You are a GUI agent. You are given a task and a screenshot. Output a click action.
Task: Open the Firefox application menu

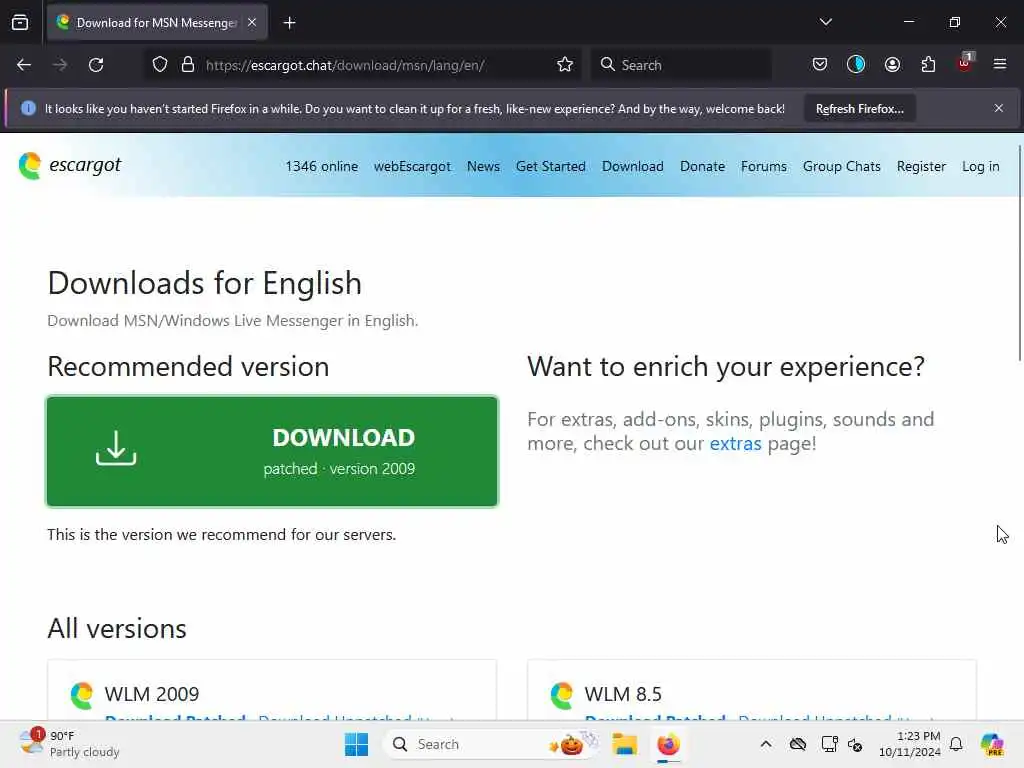(x=1000, y=64)
